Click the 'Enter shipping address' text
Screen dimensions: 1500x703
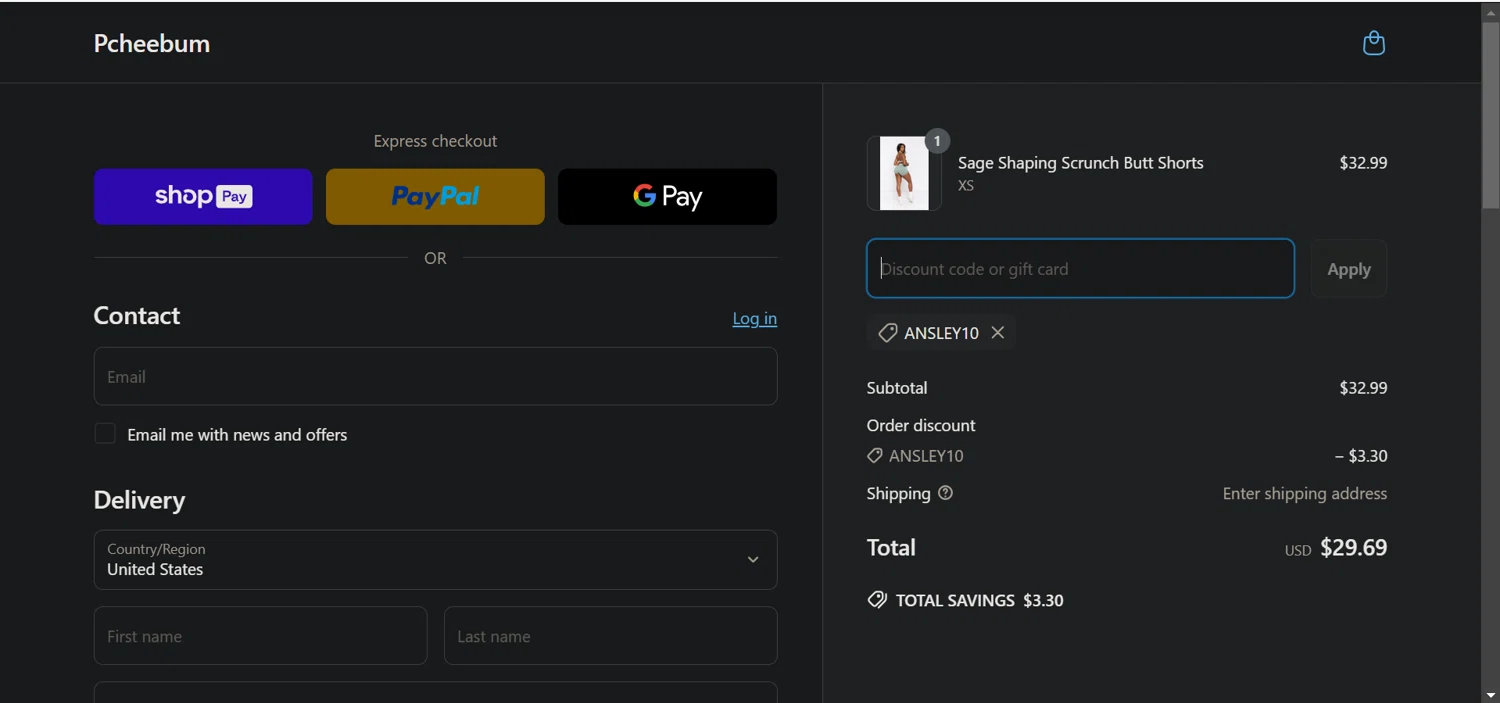click(1304, 494)
